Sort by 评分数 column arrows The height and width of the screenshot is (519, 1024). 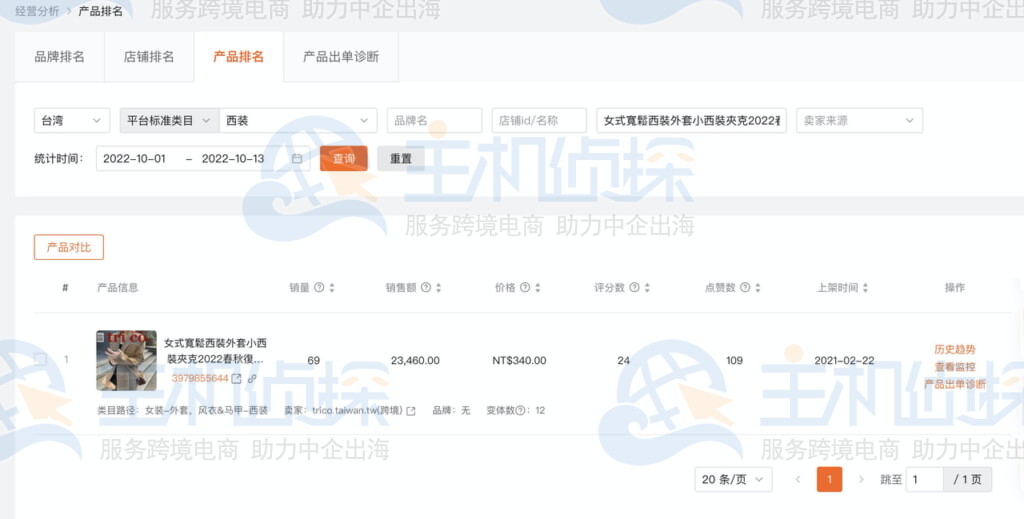tap(647, 288)
